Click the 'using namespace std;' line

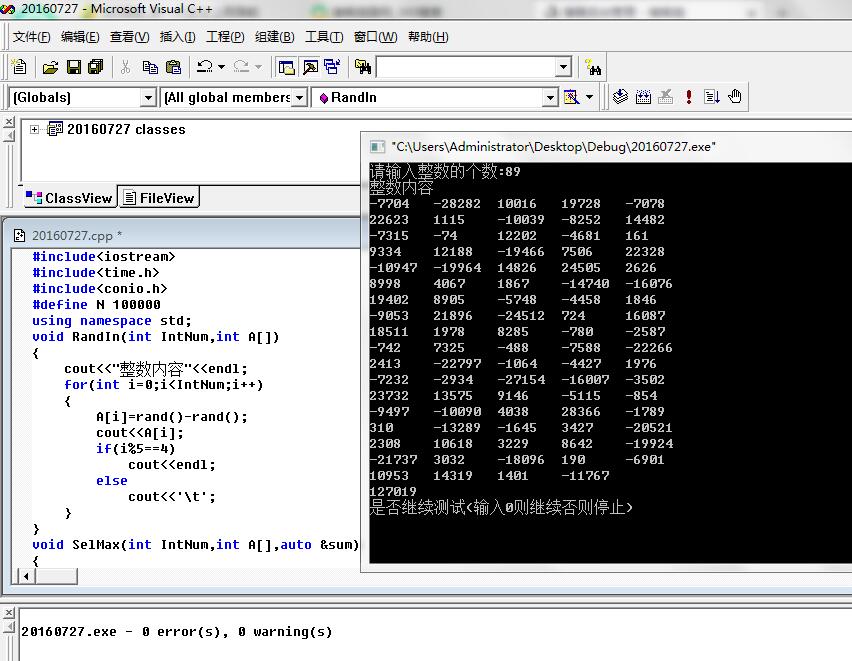point(111,321)
